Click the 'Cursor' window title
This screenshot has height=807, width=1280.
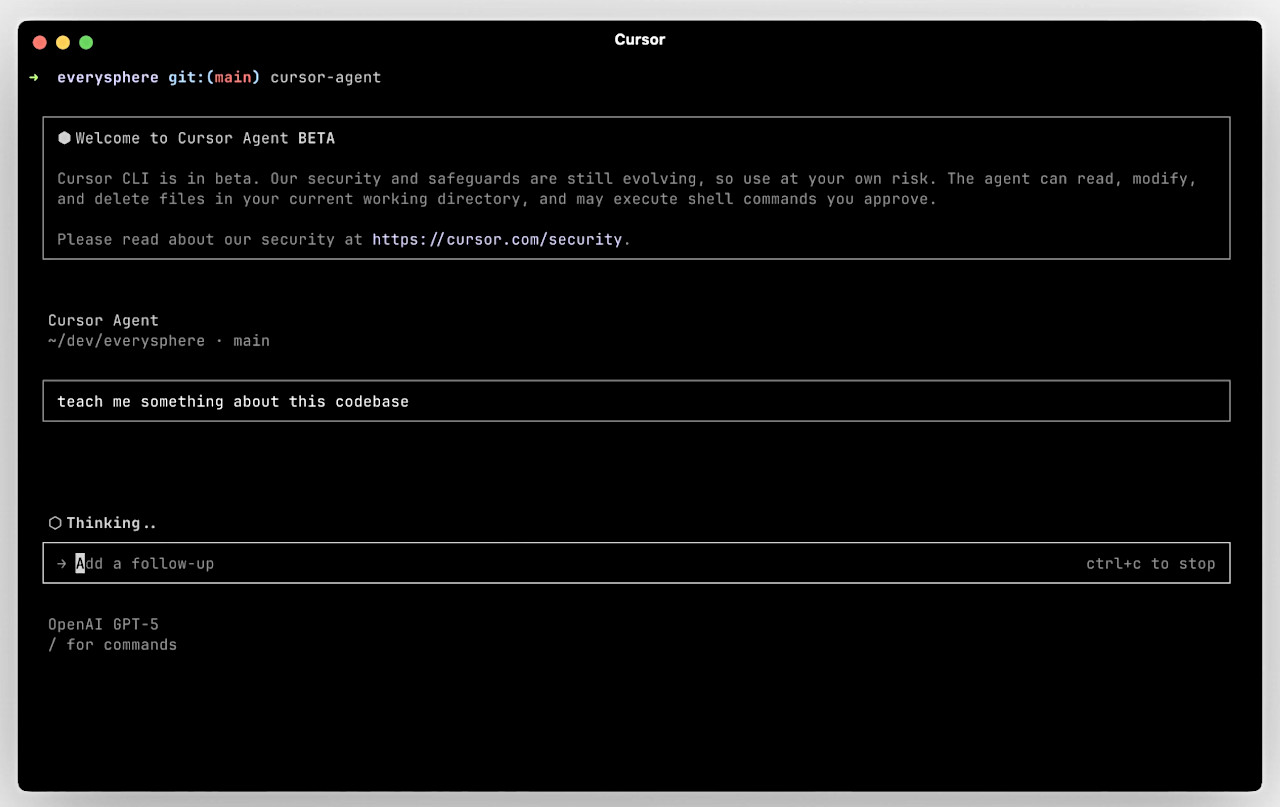click(x=639, y=40)
